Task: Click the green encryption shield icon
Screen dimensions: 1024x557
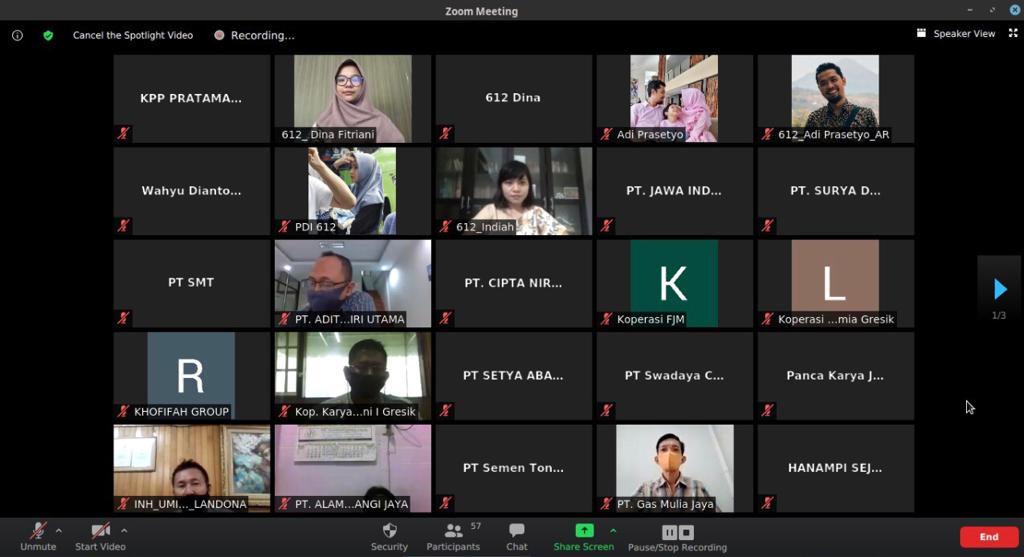Action: (x=48, y=35)
